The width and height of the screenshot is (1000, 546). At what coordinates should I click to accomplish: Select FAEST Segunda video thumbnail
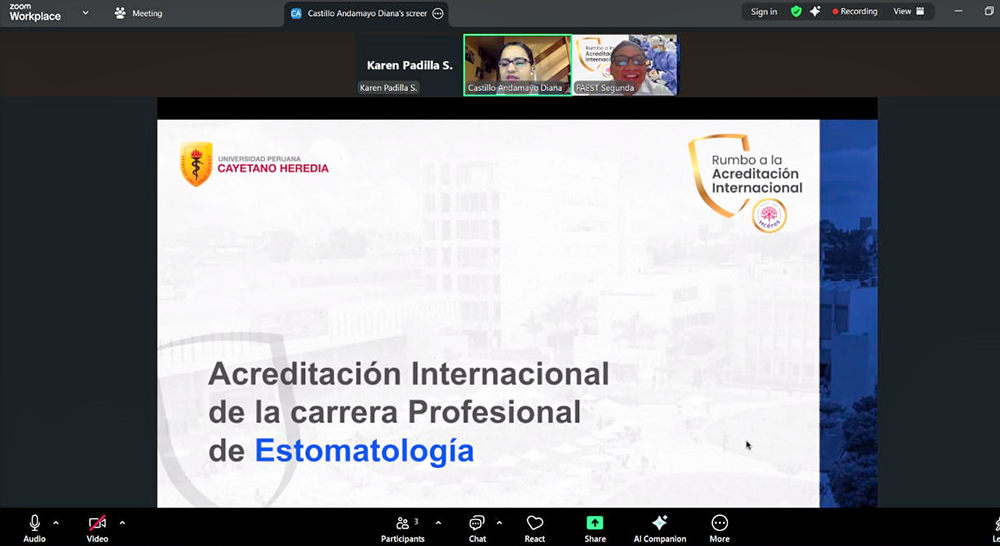click(625, 65)
